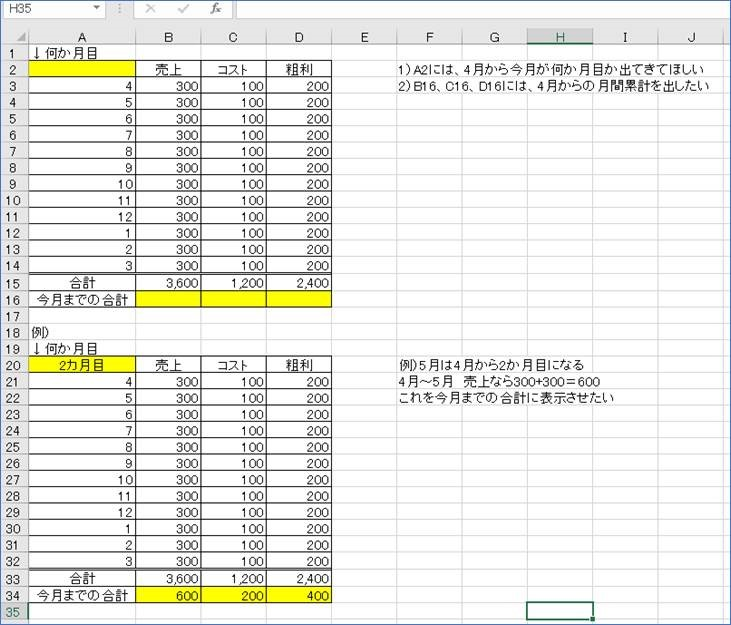The image size is (731, 625).
Task: Click the yellow cell B16 under 3,600
Action: click(x=168, y=299)
